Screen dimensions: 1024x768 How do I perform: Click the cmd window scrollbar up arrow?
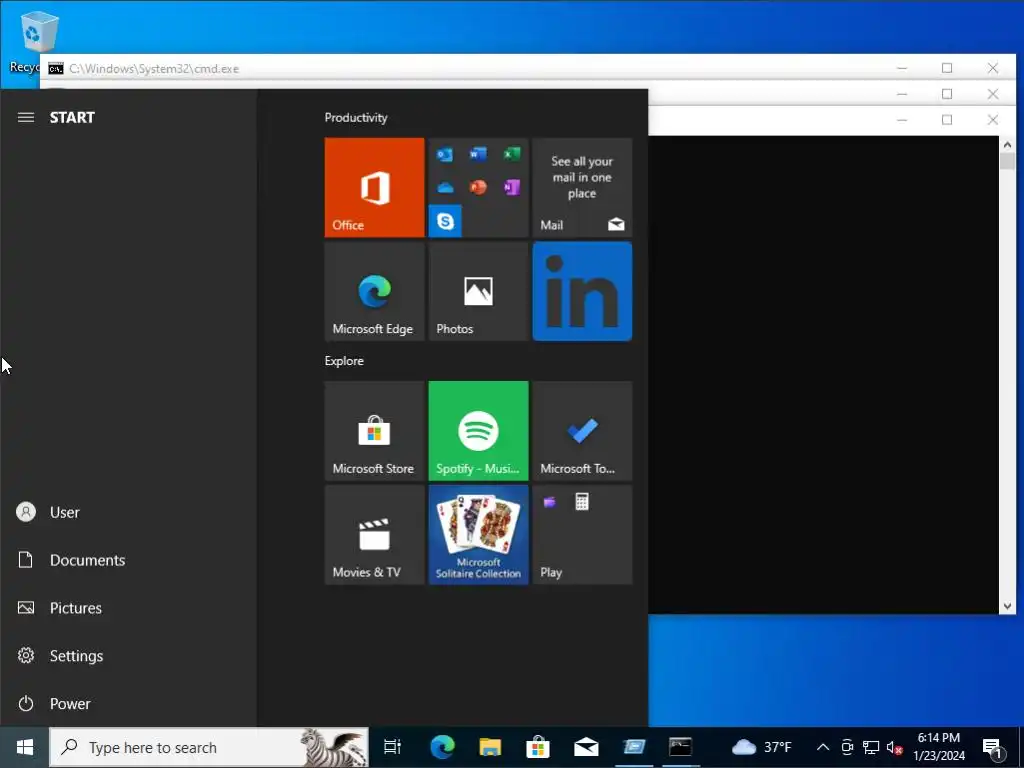click(x=1007, y=144)
